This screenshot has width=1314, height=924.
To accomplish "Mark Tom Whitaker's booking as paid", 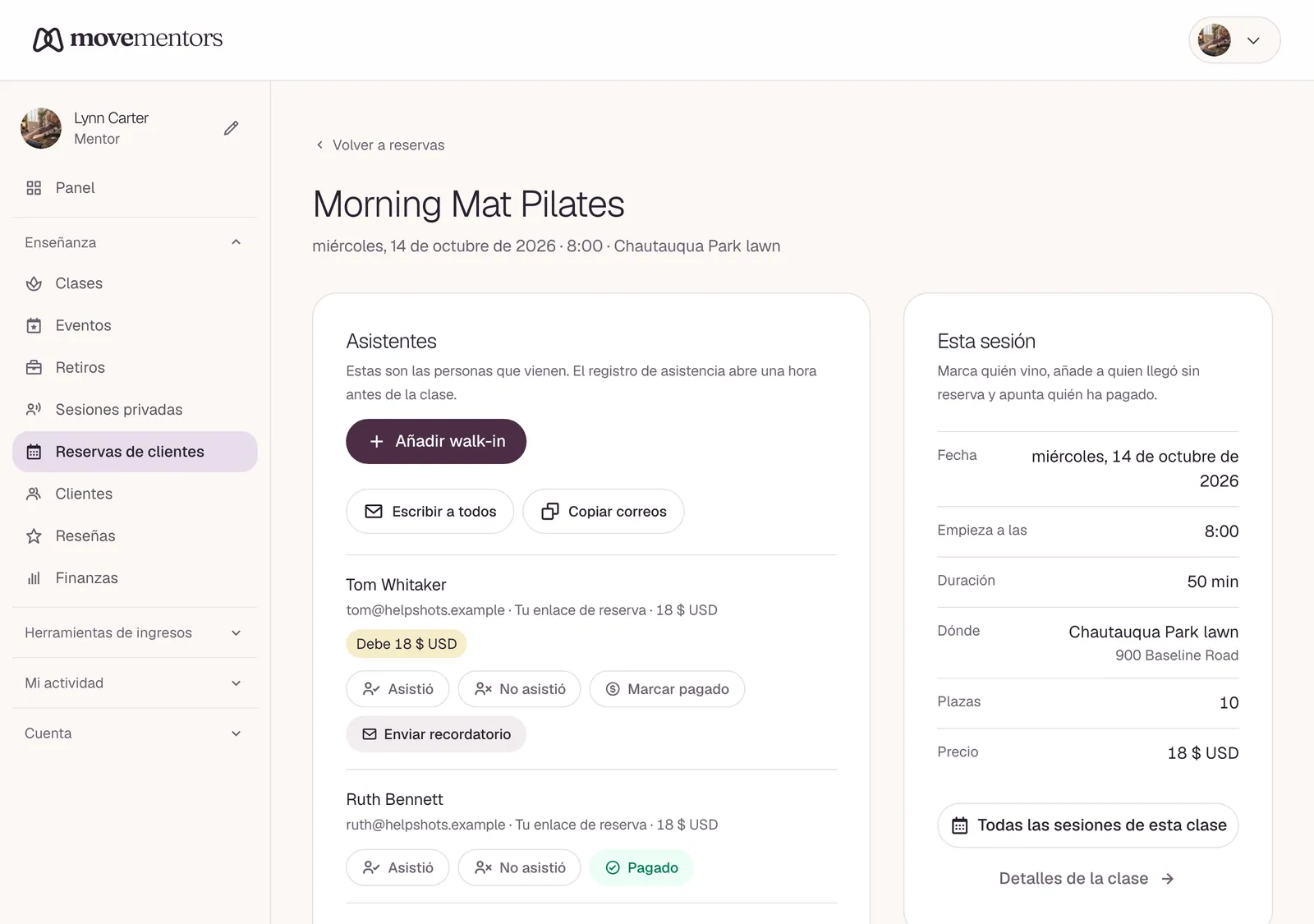I will point(667,689).
